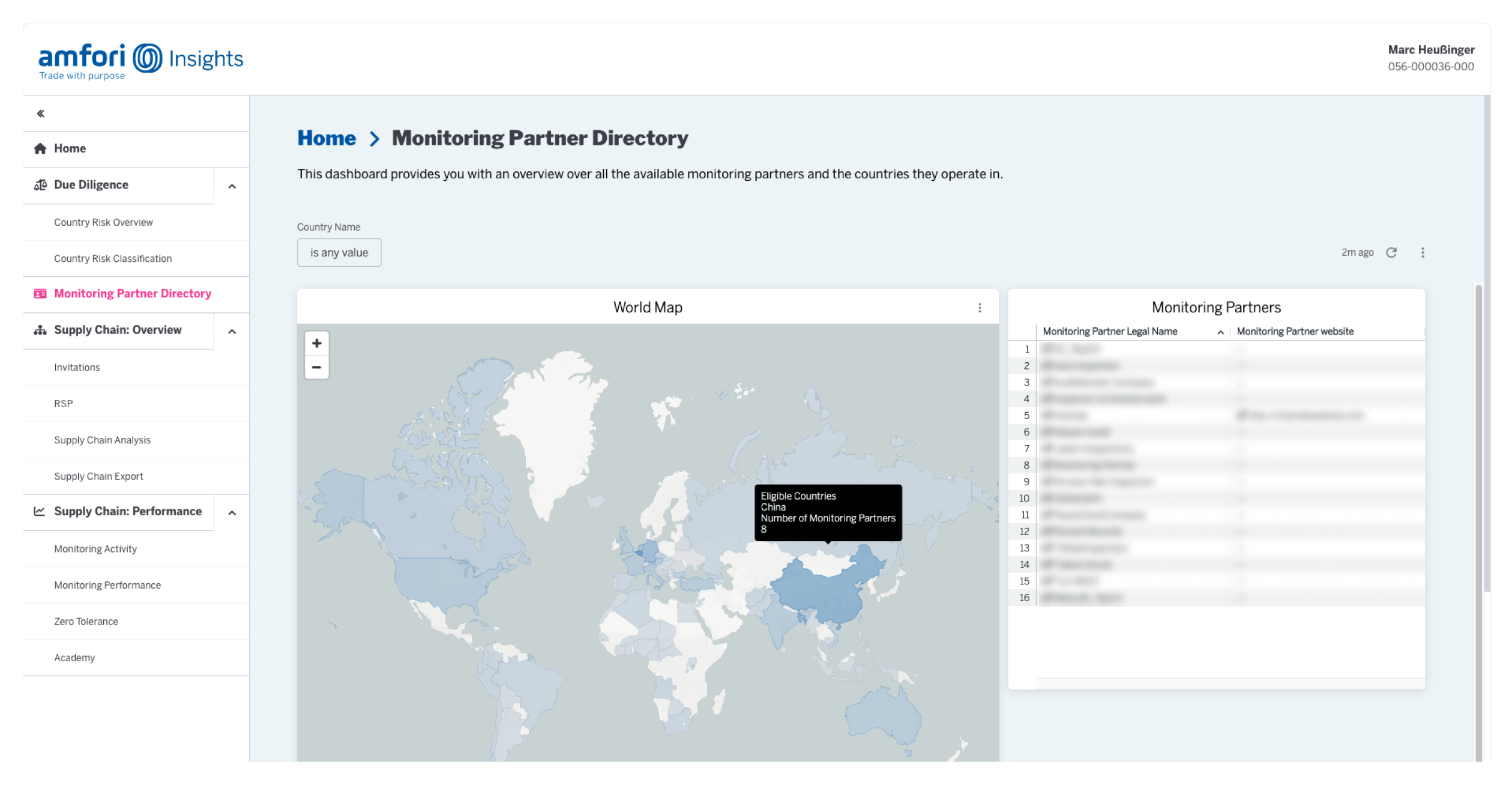The image size is (1512, 785).
Task: Open Country Name filter dropdown
Action: [x=339, y=253]
